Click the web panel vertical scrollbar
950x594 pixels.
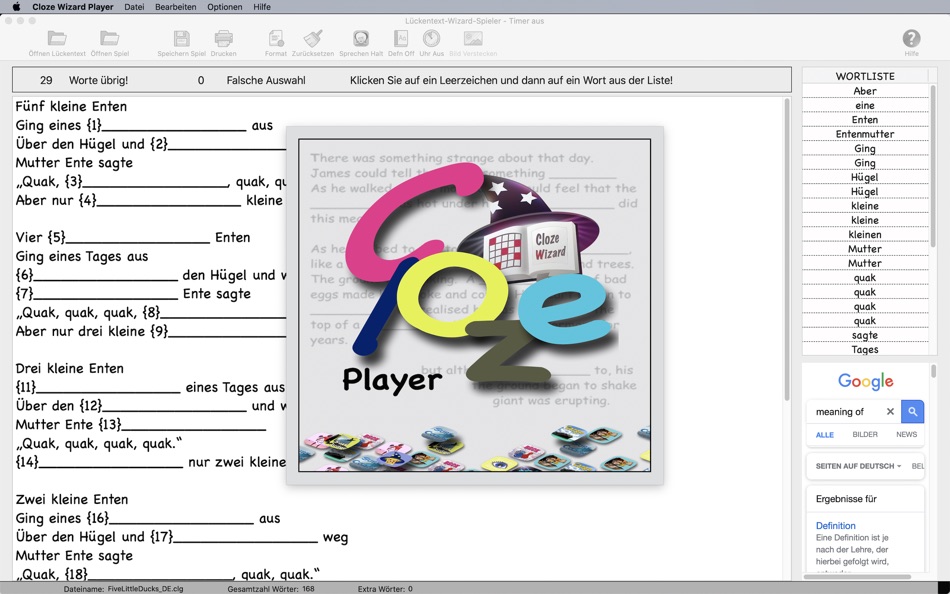[933, 370]
